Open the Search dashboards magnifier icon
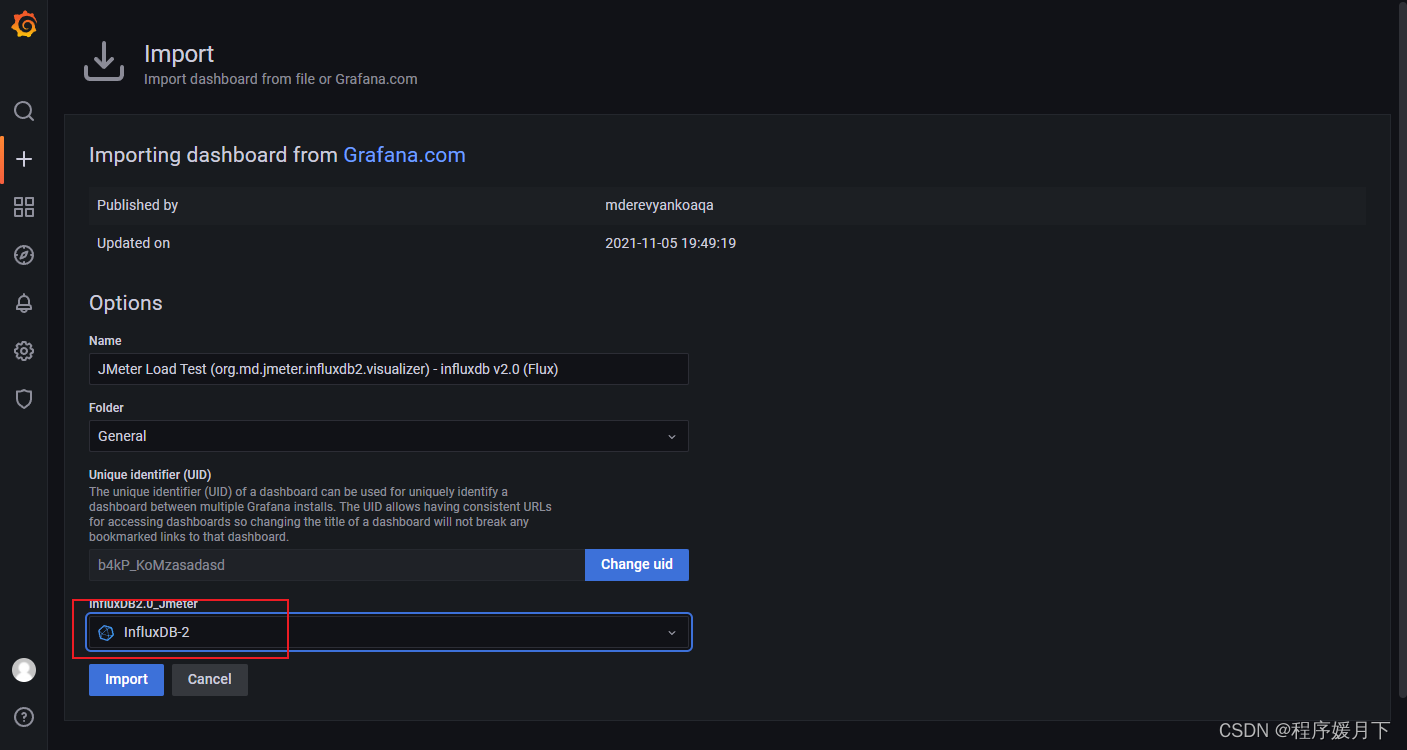 (x=24, y=111)
